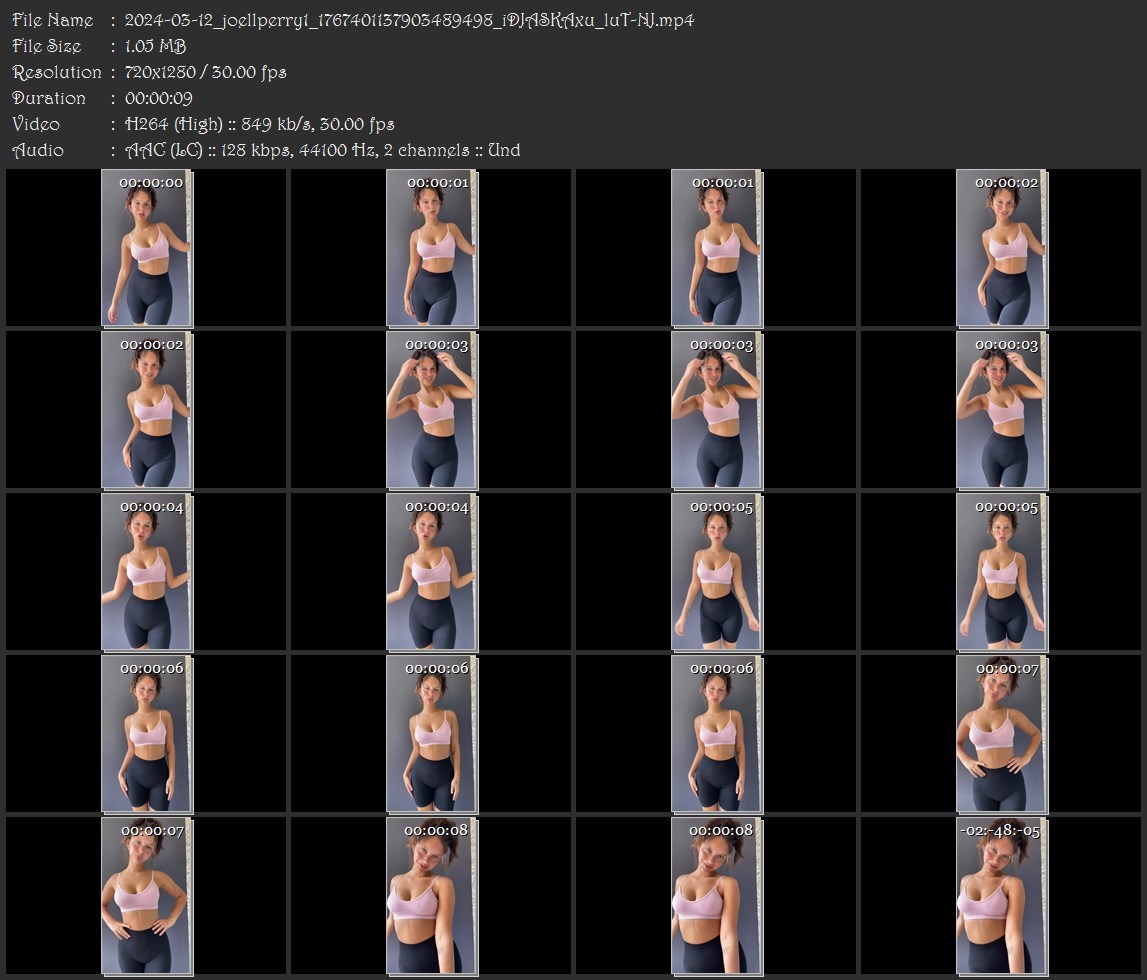Click the file size value '1.05 MB'
This screenshot has width=1147, height=980.
(155, 46)
